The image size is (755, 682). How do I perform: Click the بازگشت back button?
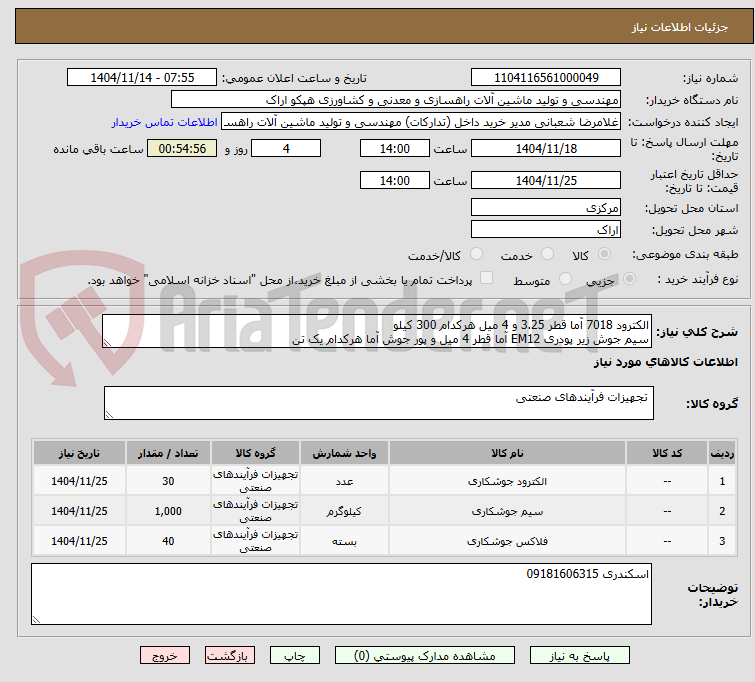(x=230, y=656)
